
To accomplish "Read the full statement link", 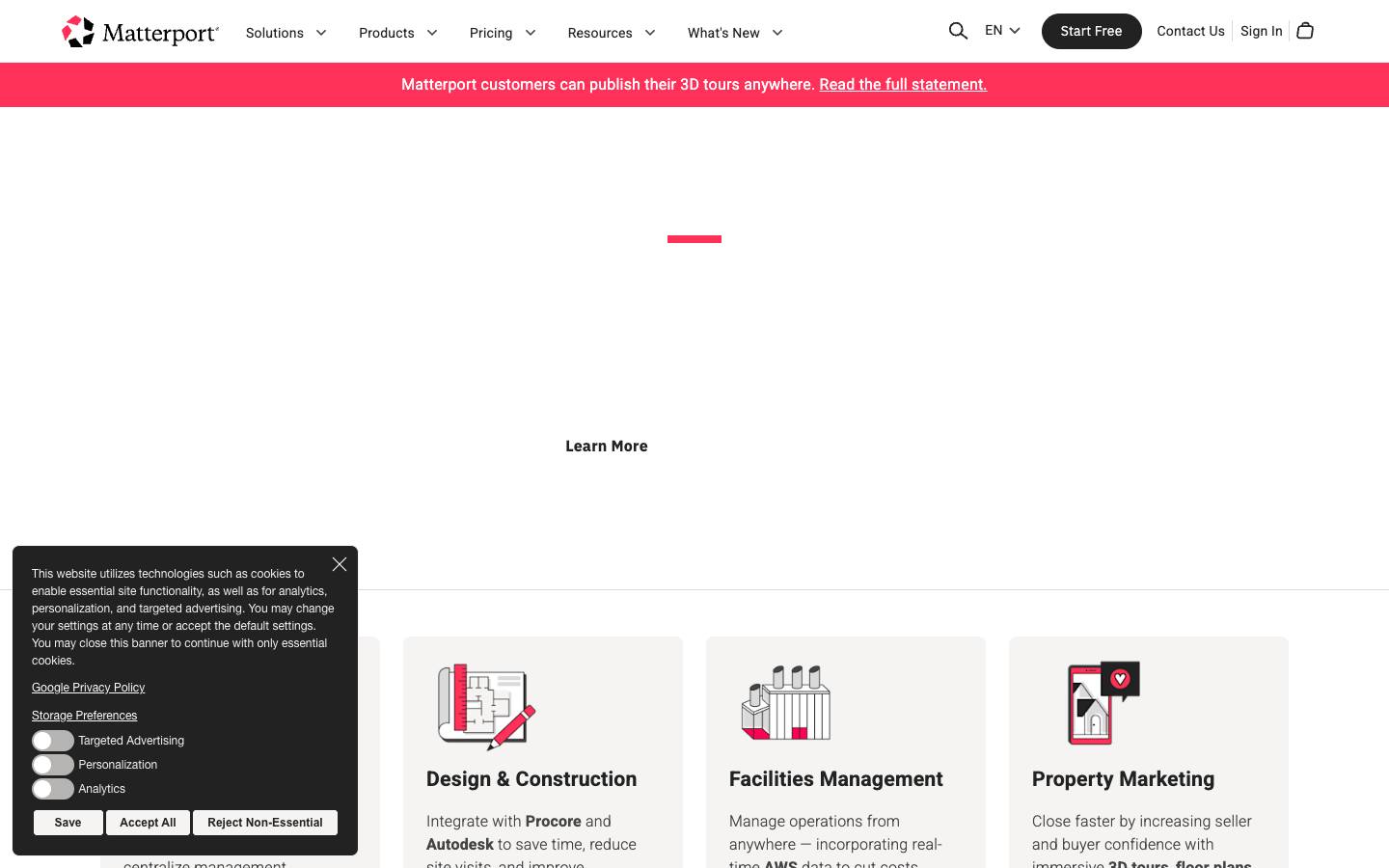I will (903, 85).
